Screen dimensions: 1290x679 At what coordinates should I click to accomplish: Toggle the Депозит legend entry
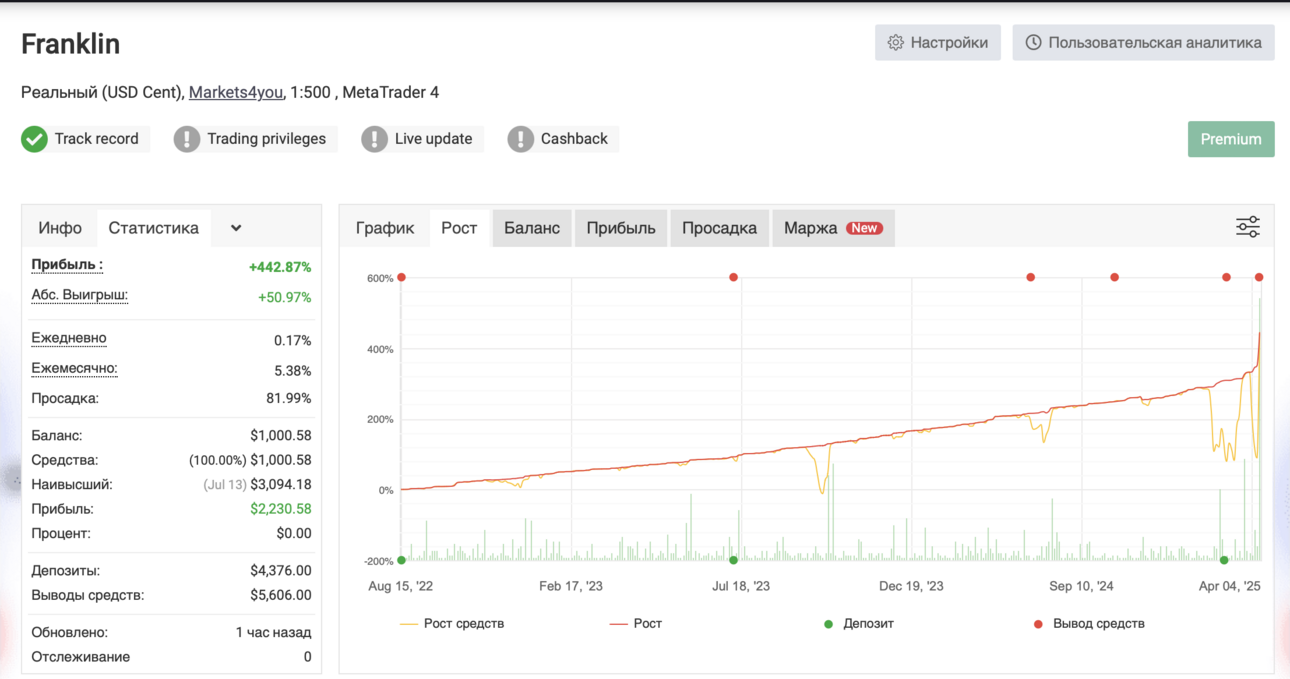point(858,623)
